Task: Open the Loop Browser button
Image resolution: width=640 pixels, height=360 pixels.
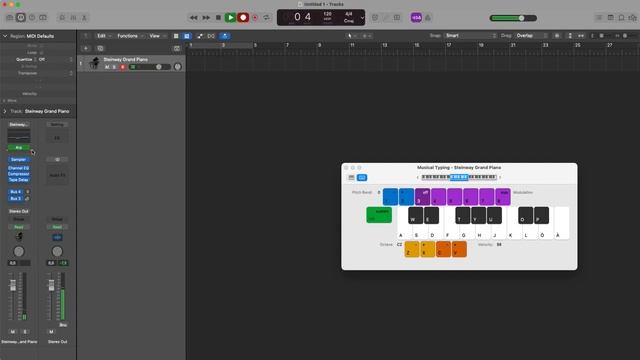Action: [621, 18]
